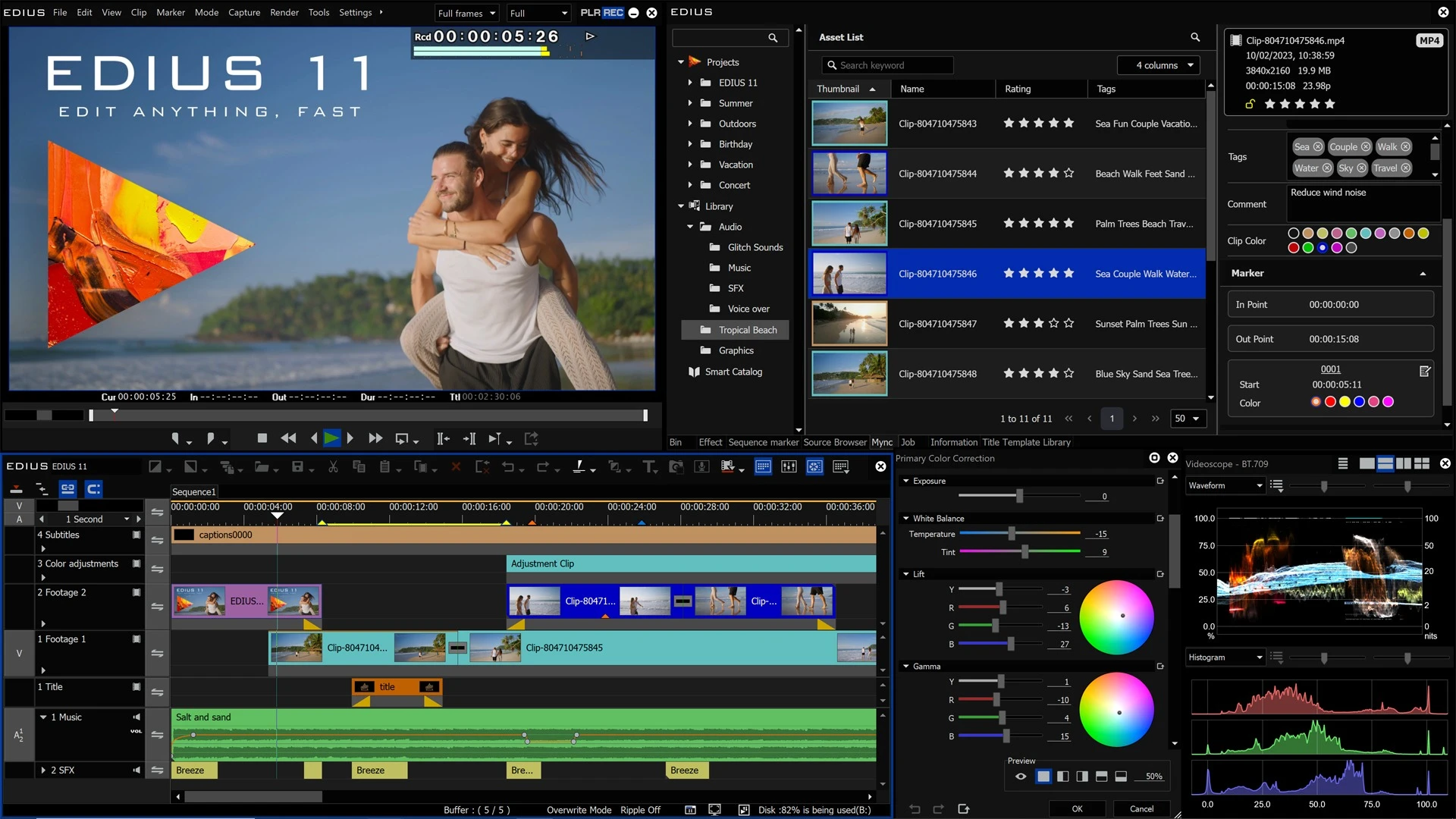Select the Clip-804710475847 thumbnail

point(849,324)
